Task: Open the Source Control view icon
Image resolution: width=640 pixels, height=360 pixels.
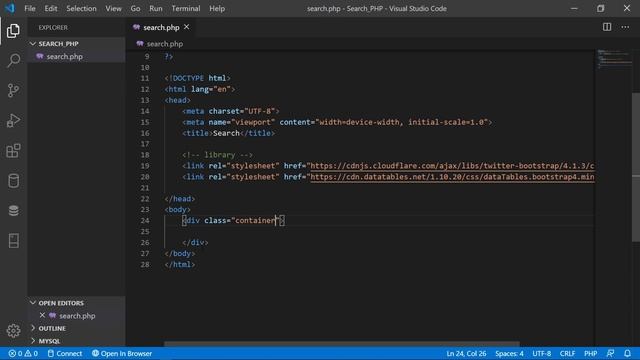Action: [13, 90]
